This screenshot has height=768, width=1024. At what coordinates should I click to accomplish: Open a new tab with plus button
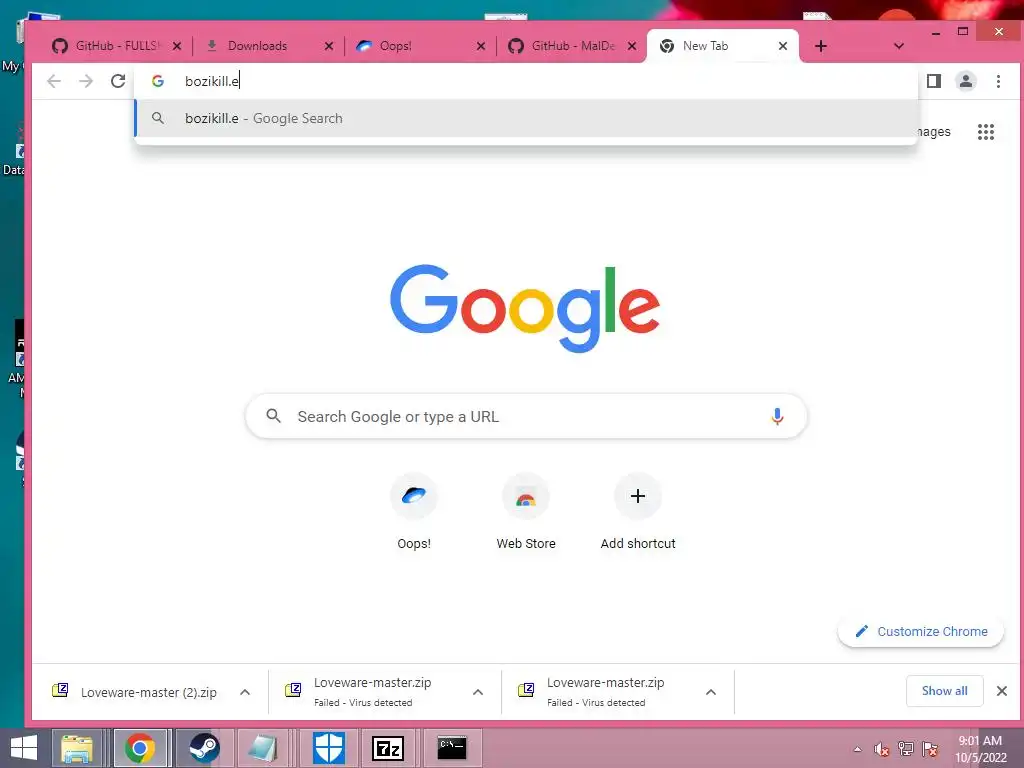click(821, 46)
